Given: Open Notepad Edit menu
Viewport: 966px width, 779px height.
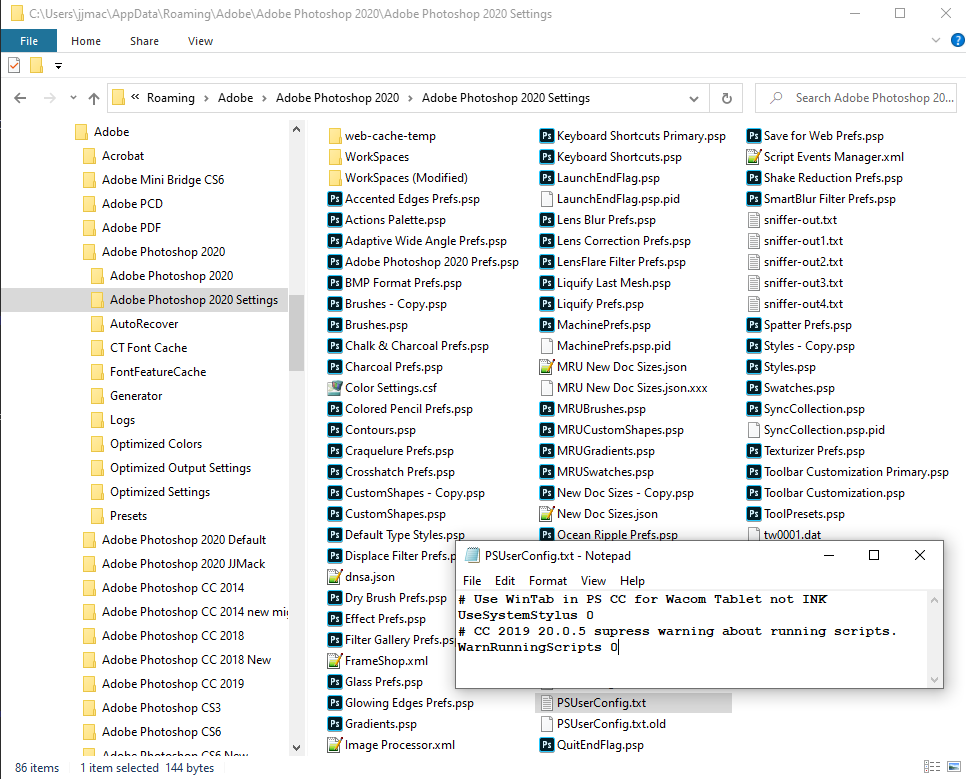Looking at the screenshot, I should click(x=505, y=581).
